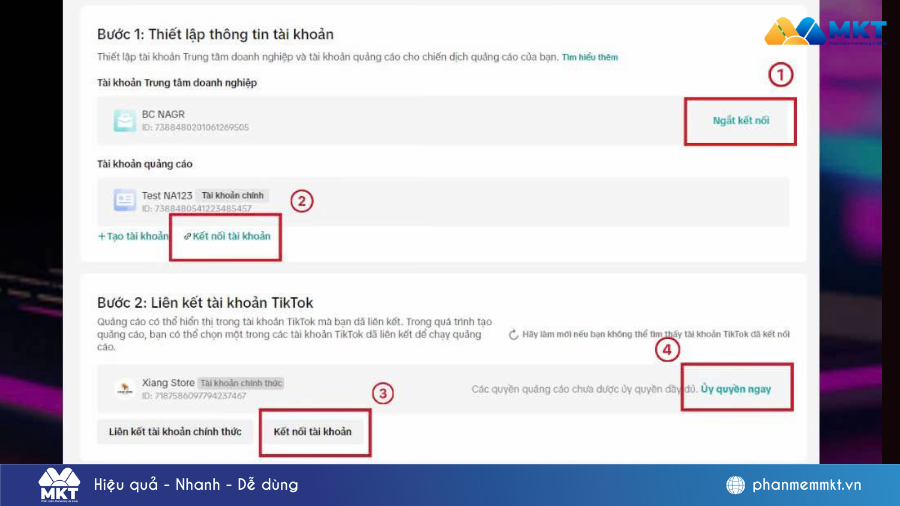Click the BC NAGR briefcase account icon
This screenshot has height=506, width=900.
tap(125, 120)
